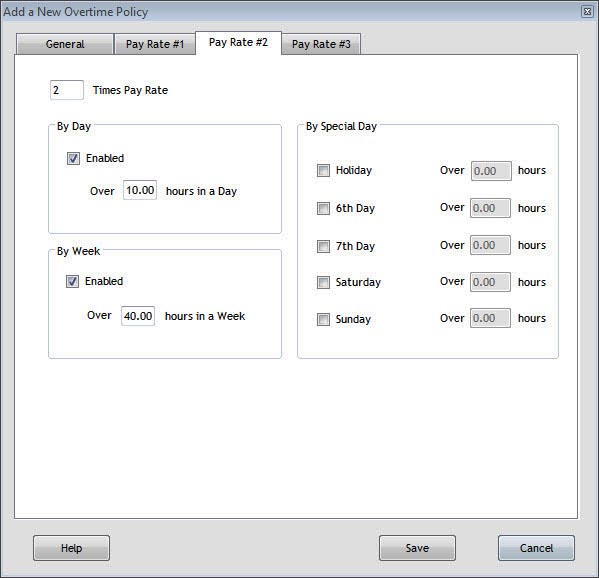Check the Sunday checkbox
This screenshot has height=578, width=599.
coord(324,319)
